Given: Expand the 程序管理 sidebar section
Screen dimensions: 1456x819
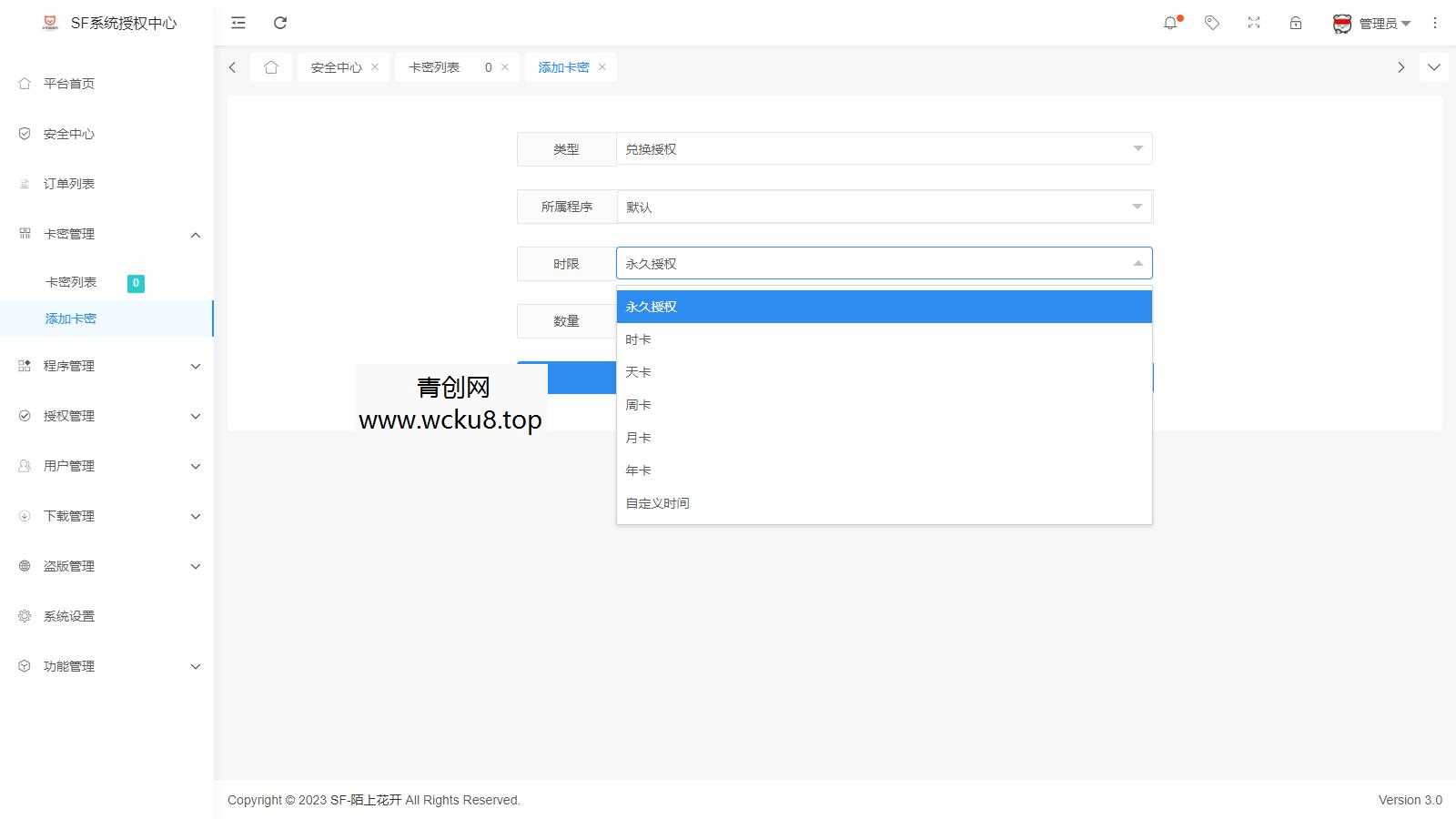Looking at the screenshot, I should click(x=106, y=366).
